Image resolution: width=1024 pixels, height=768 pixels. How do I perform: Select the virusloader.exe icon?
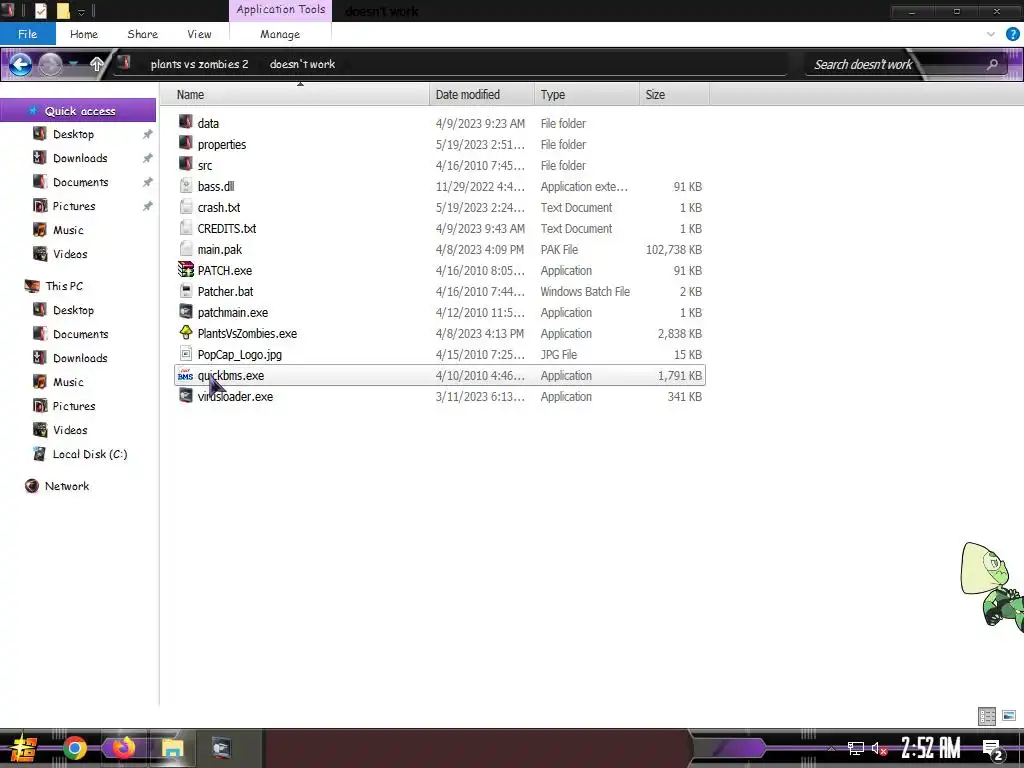tap(186, 396)
